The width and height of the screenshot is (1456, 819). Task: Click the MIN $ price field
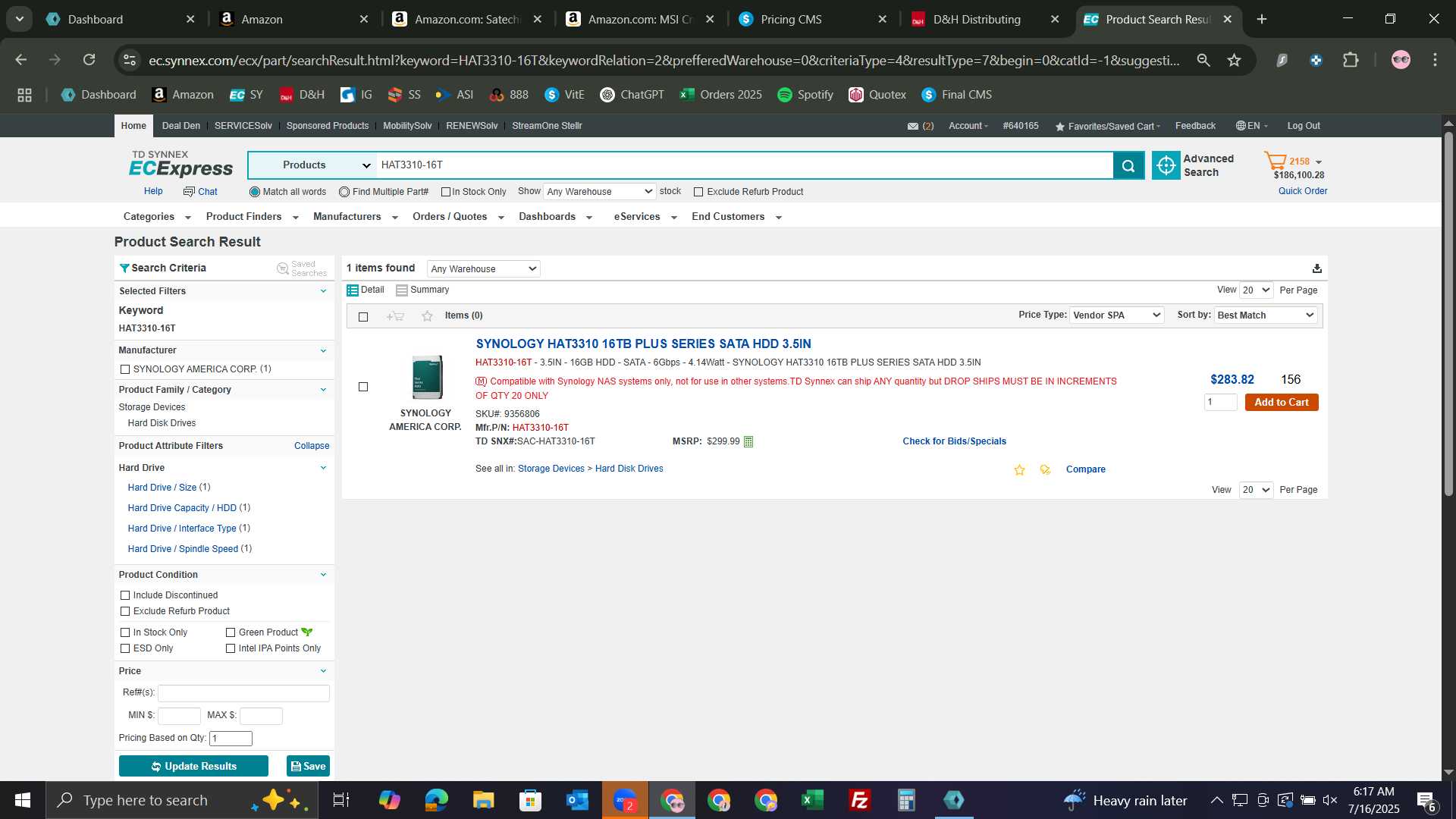tap(179, 716)
